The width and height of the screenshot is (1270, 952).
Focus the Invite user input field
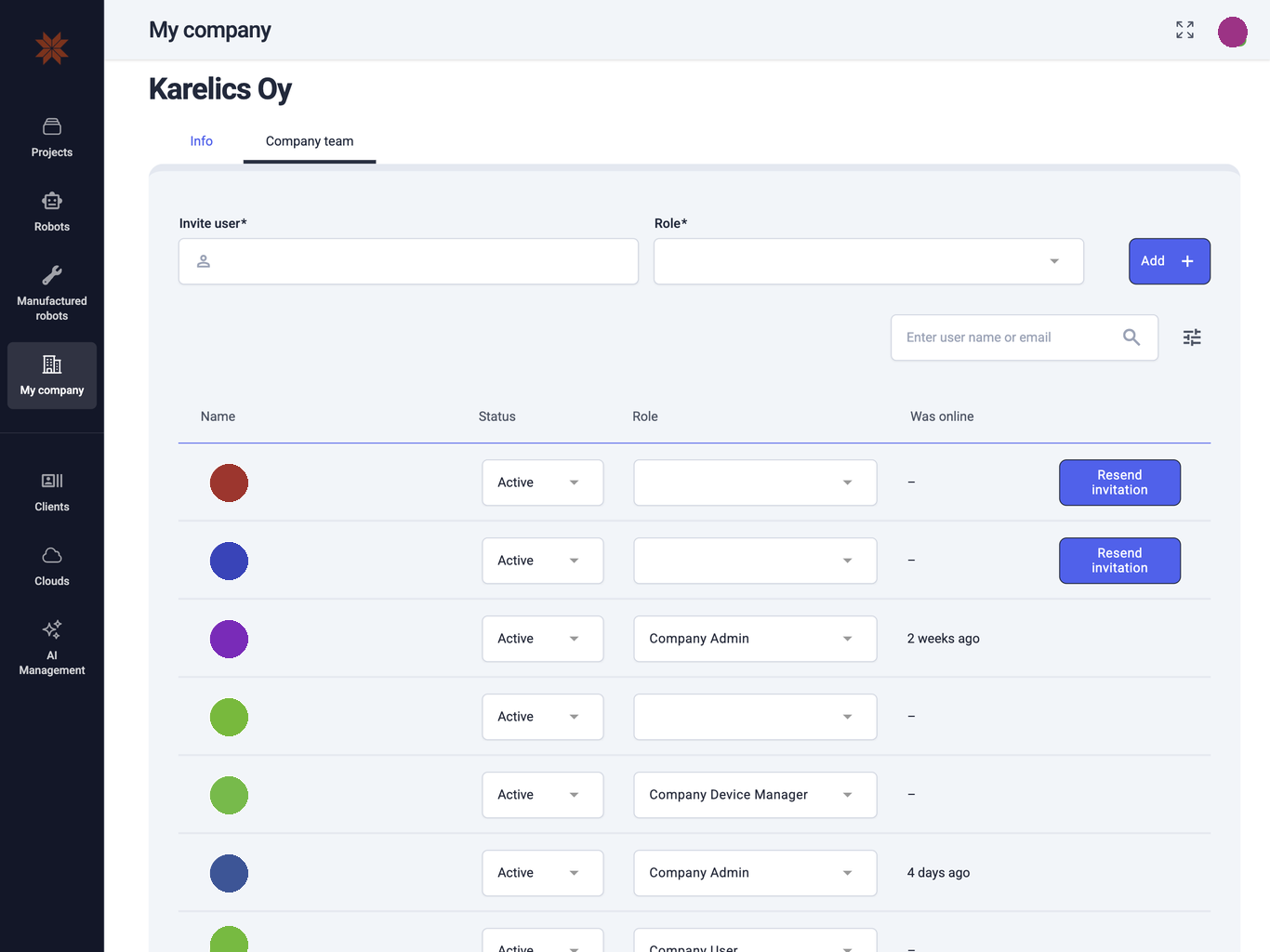tap(408, 261)
